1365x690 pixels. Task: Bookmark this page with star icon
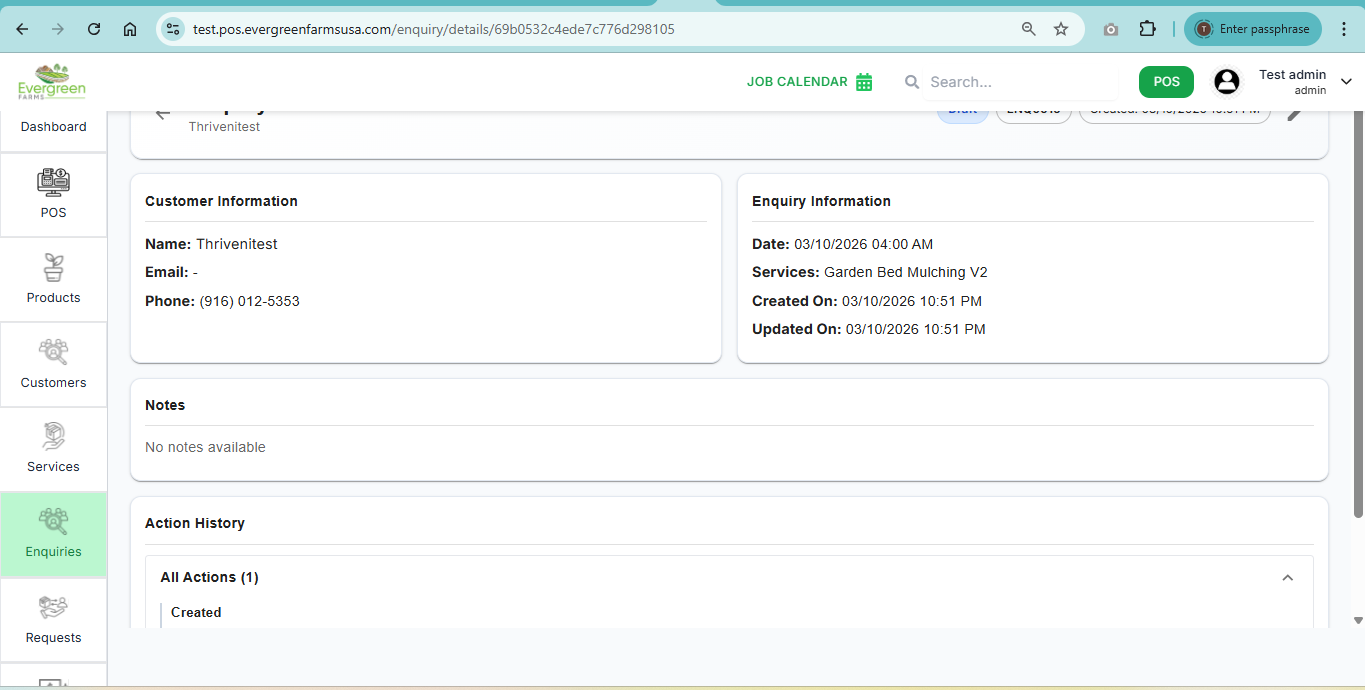(1061, 29)
